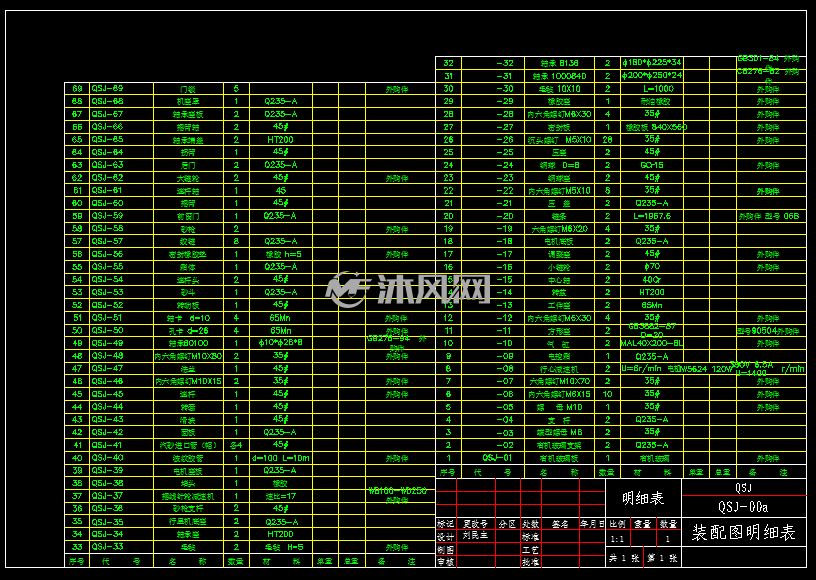
Task: Select the material cell '速比=17'
Action: (280, 496)
